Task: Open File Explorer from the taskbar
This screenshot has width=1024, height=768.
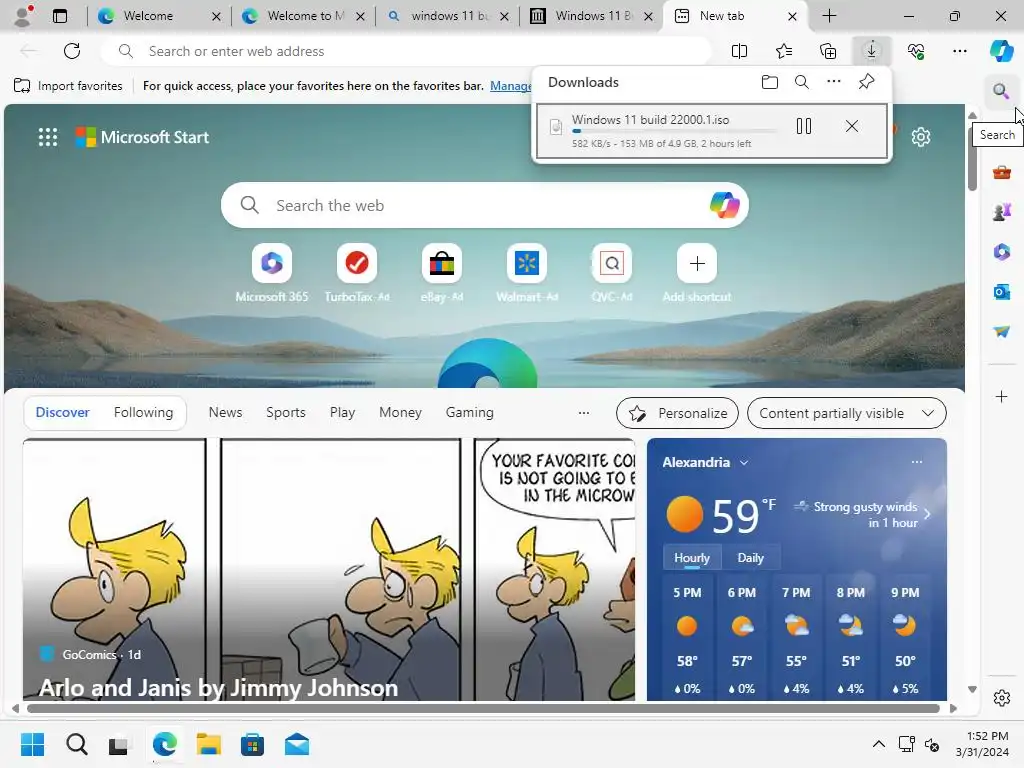Action: click(x=209, y=744)
